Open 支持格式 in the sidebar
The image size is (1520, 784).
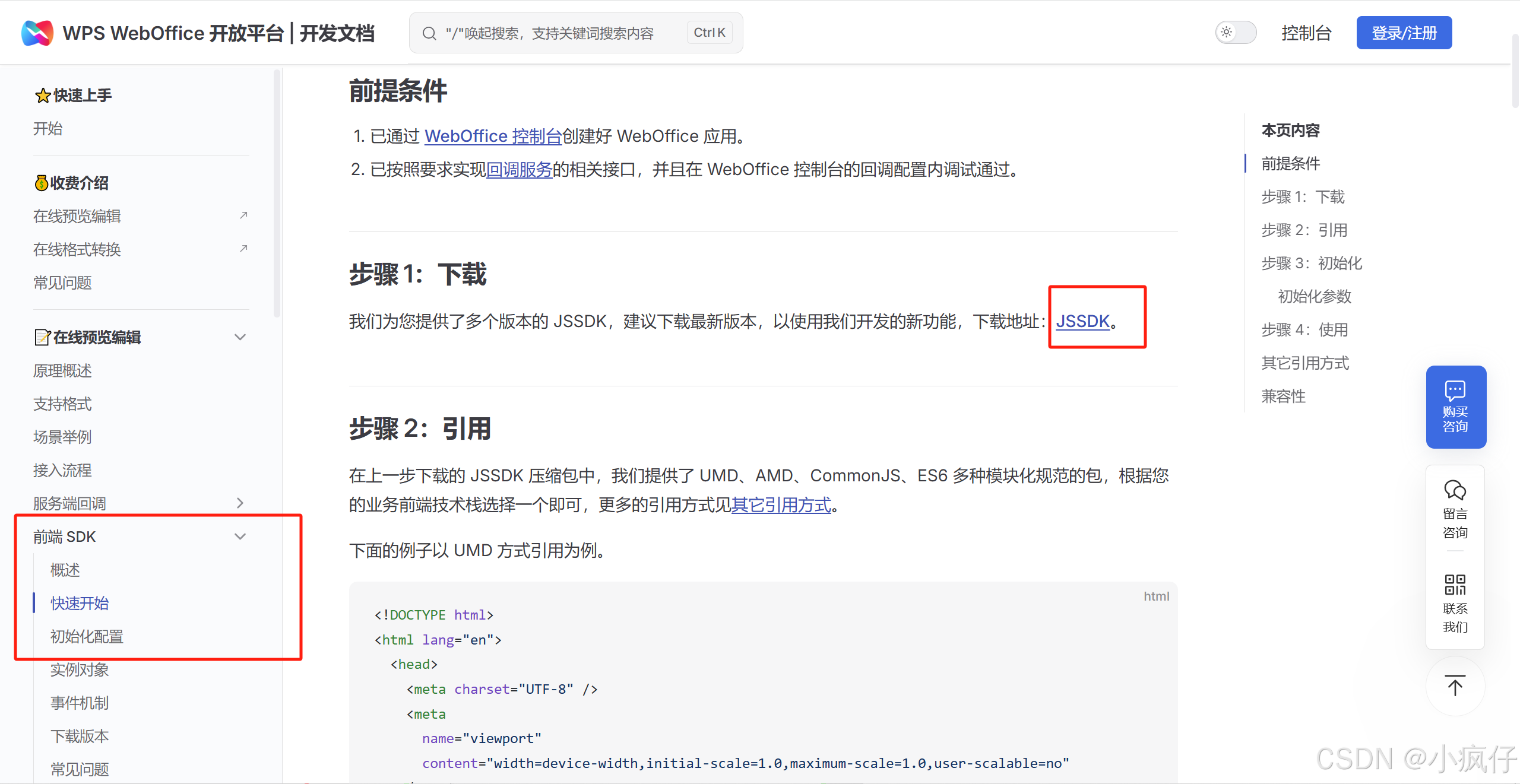(x=62, y=404)
